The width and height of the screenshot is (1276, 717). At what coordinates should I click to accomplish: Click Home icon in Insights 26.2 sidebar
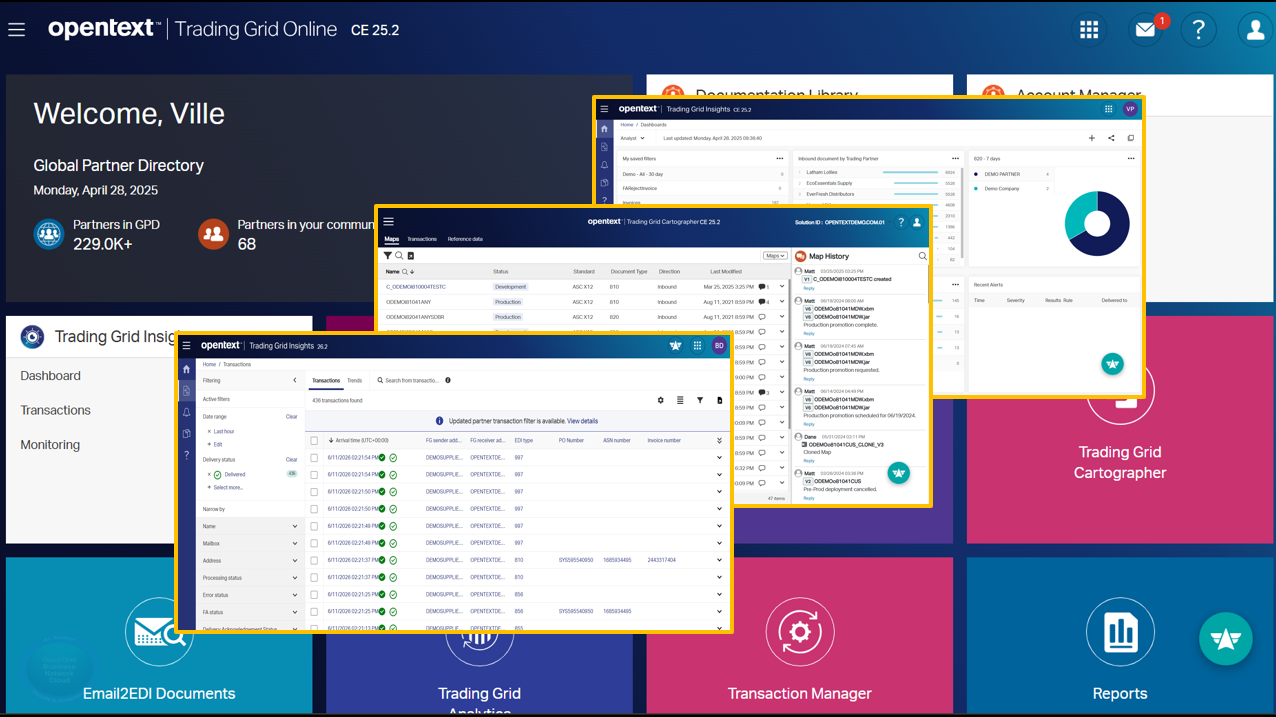(x=186, y=369)
